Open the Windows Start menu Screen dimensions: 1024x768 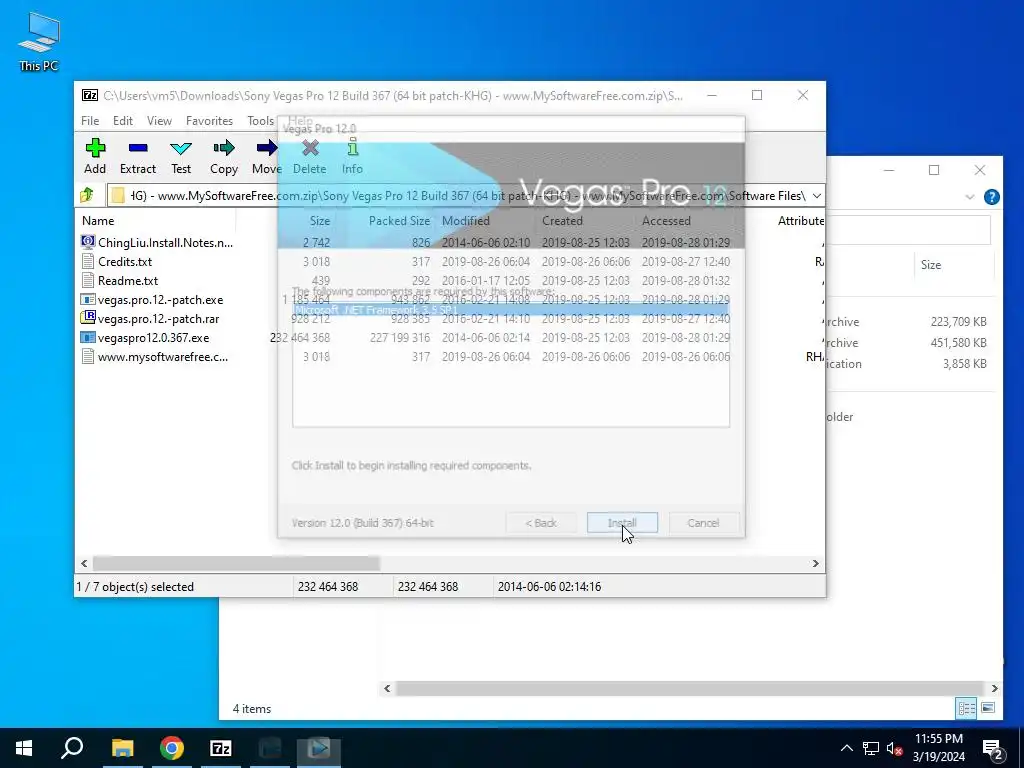pos(24,748)
